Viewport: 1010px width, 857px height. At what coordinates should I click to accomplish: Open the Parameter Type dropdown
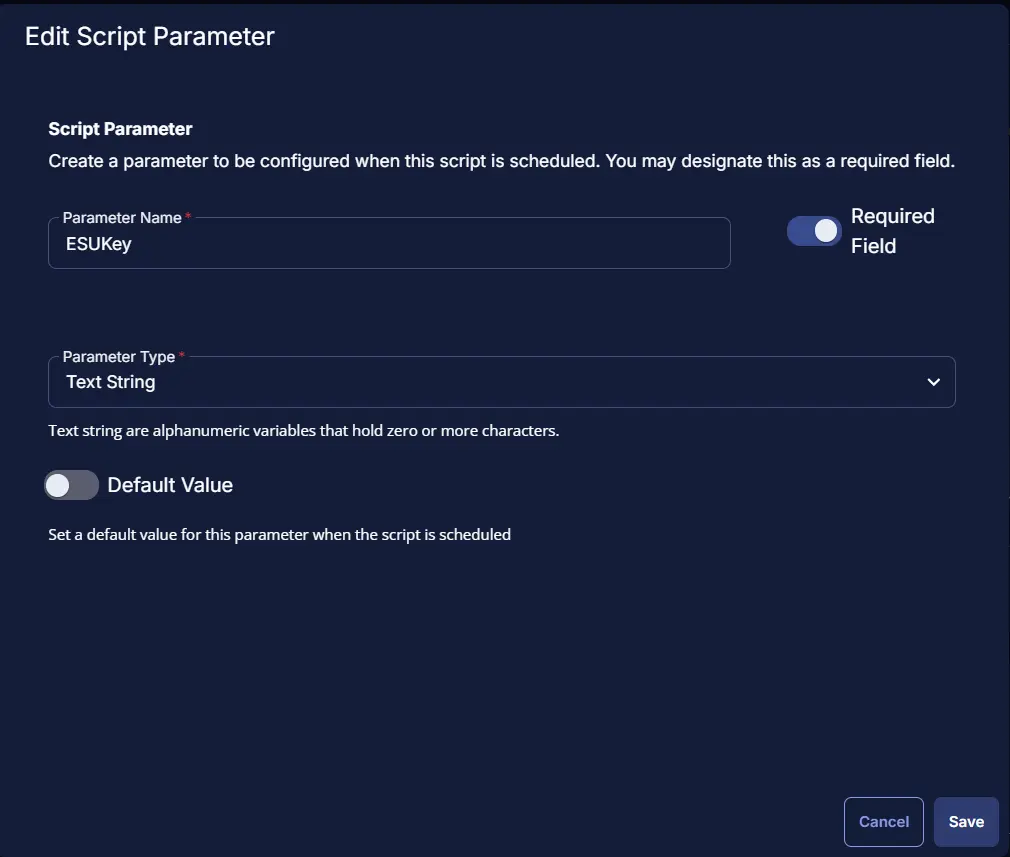(500, 382)
